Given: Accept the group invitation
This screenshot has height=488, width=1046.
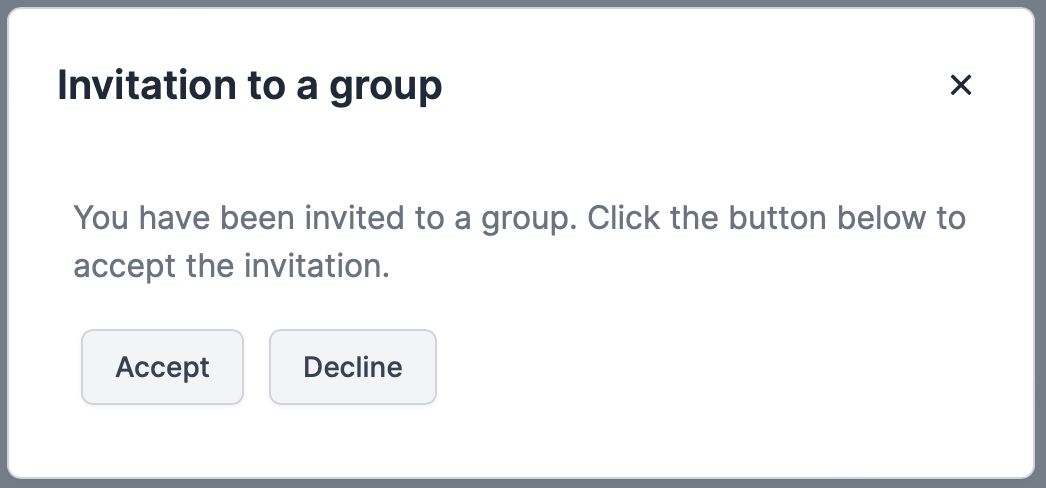Looking at the screenshot, I should [162, 367].
